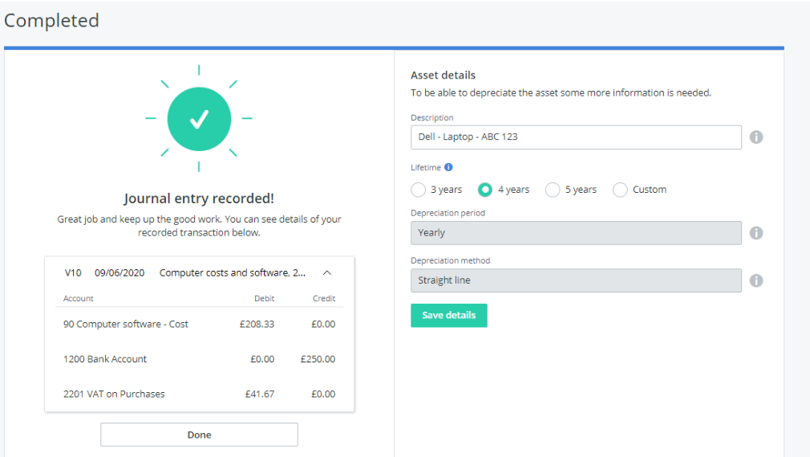Click the info icon beside Description field
810x457 pixels.
tap(756, 137)
